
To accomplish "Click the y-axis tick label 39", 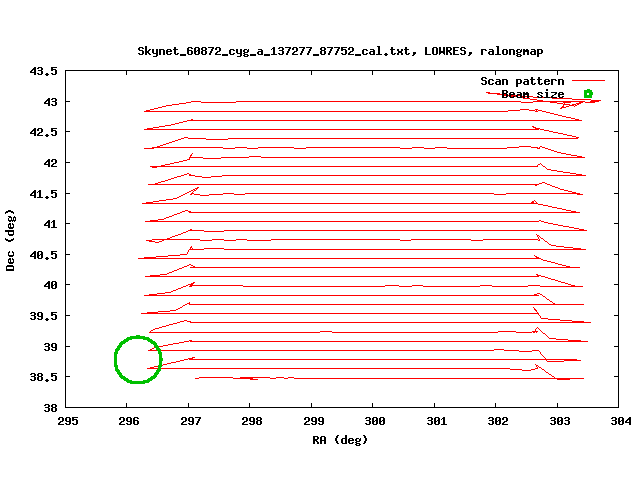I will click(x=51, y=347).
